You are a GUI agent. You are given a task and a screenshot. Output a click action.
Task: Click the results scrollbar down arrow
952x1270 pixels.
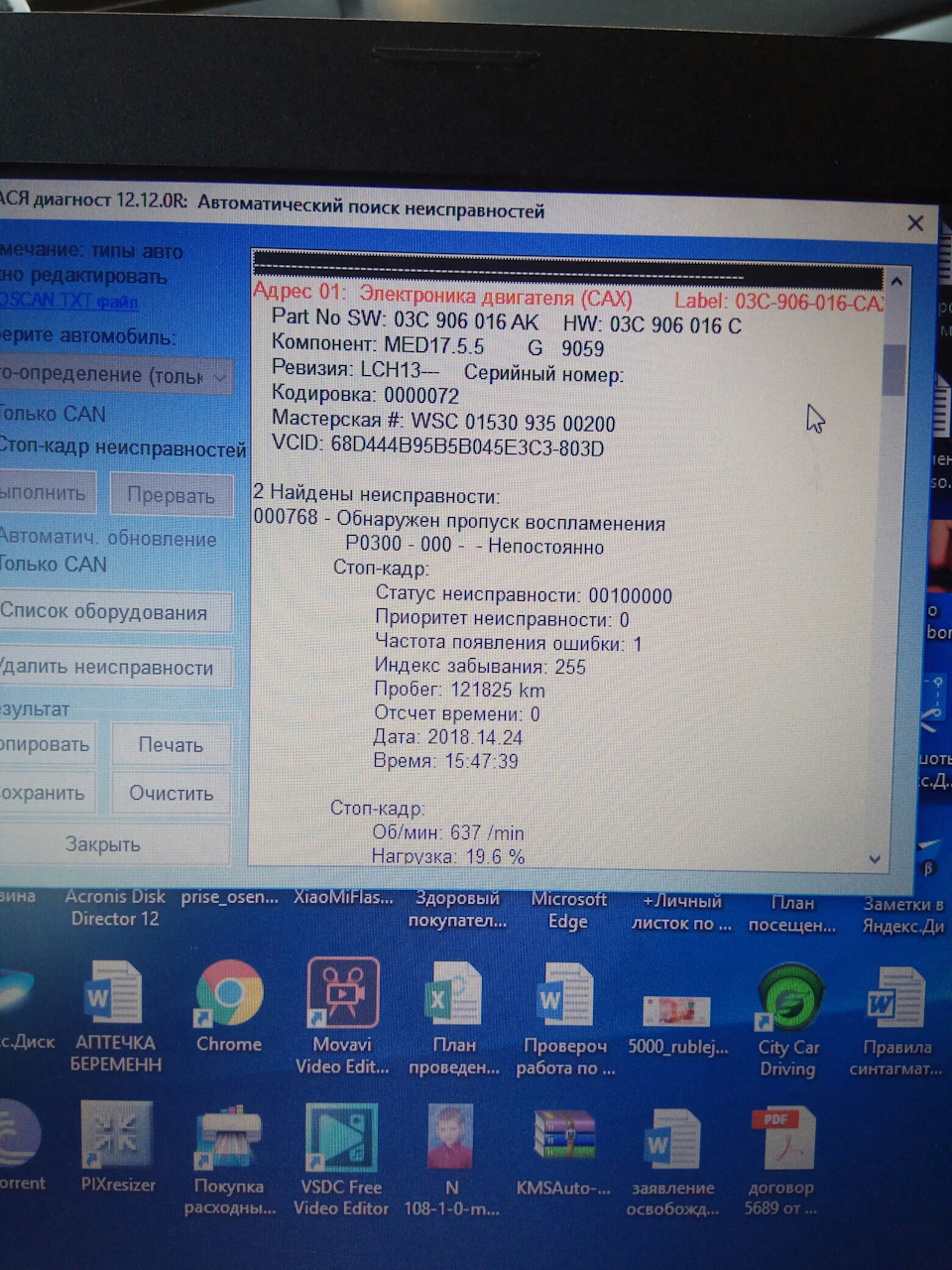[x=875, y=859]
